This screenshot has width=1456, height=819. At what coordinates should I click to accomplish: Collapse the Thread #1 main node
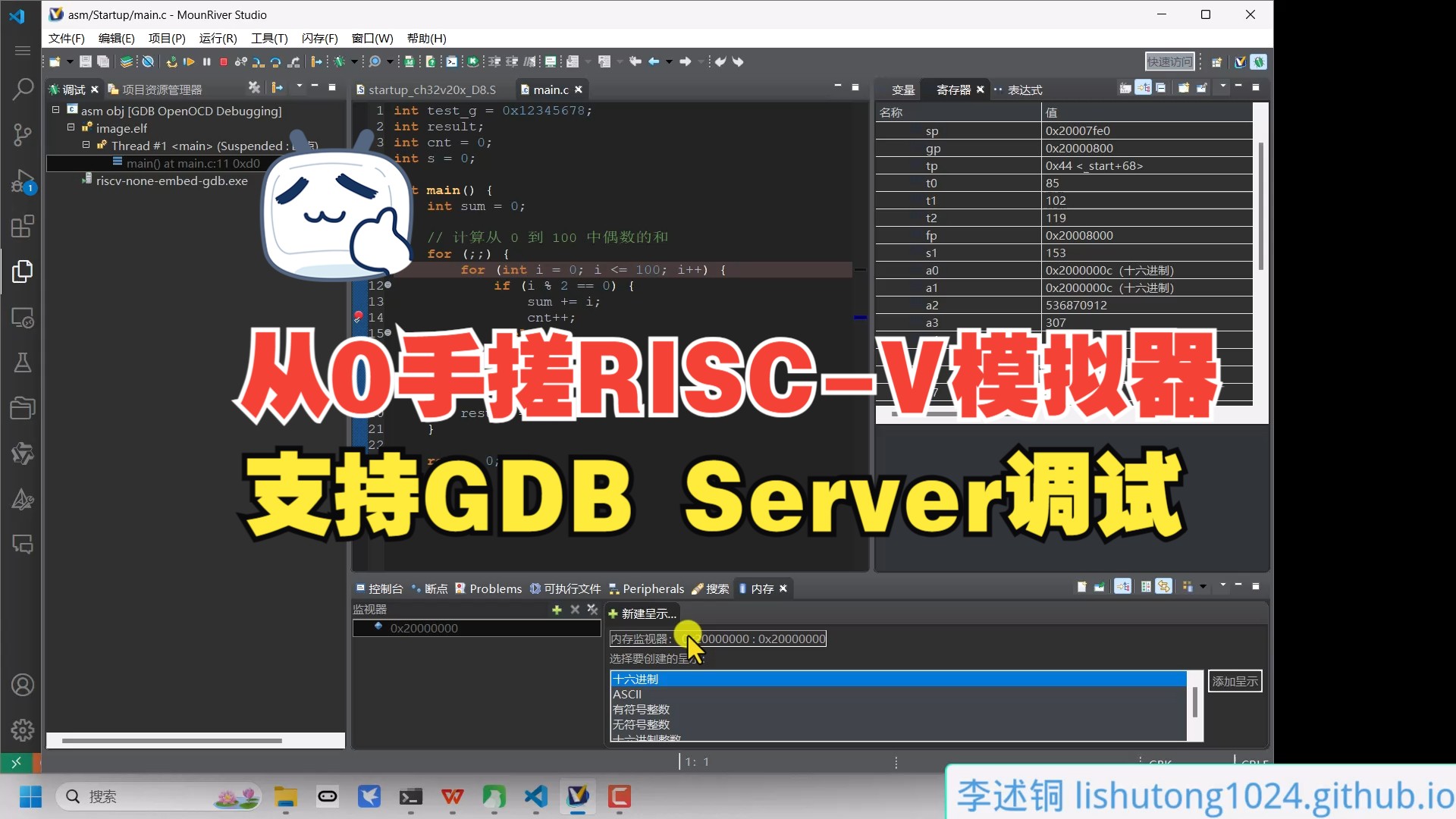(86, 145)
